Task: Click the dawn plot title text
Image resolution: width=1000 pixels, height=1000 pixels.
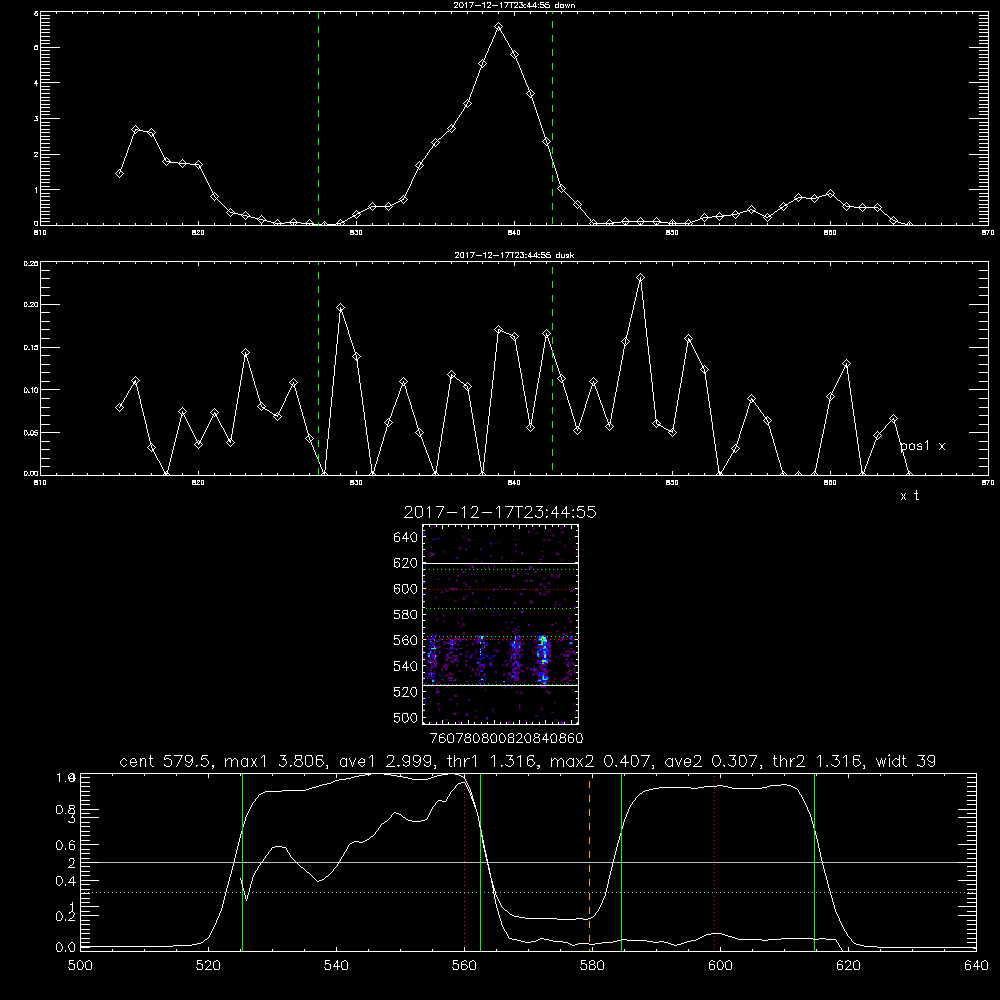Action: click(x=514, y=5)
